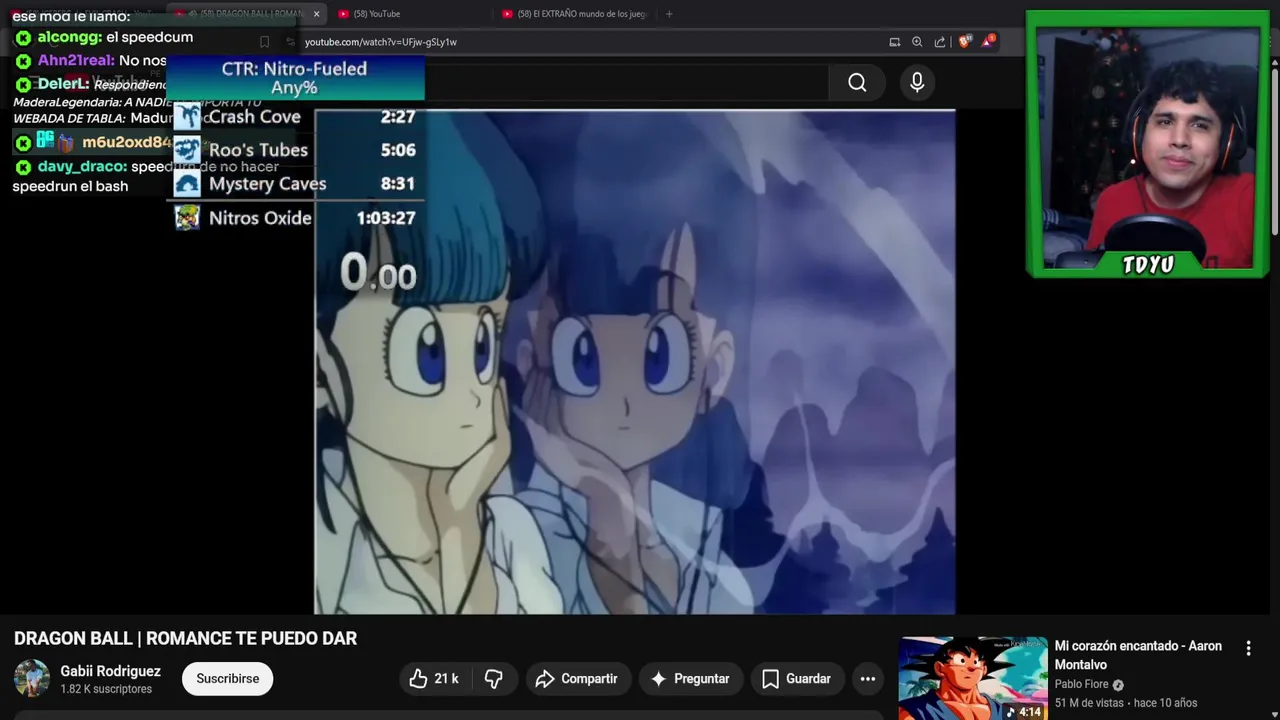Open more actions ellipsis beside Guardar
The height and width of the screenshot is (720, 1280).
(868, 679)
